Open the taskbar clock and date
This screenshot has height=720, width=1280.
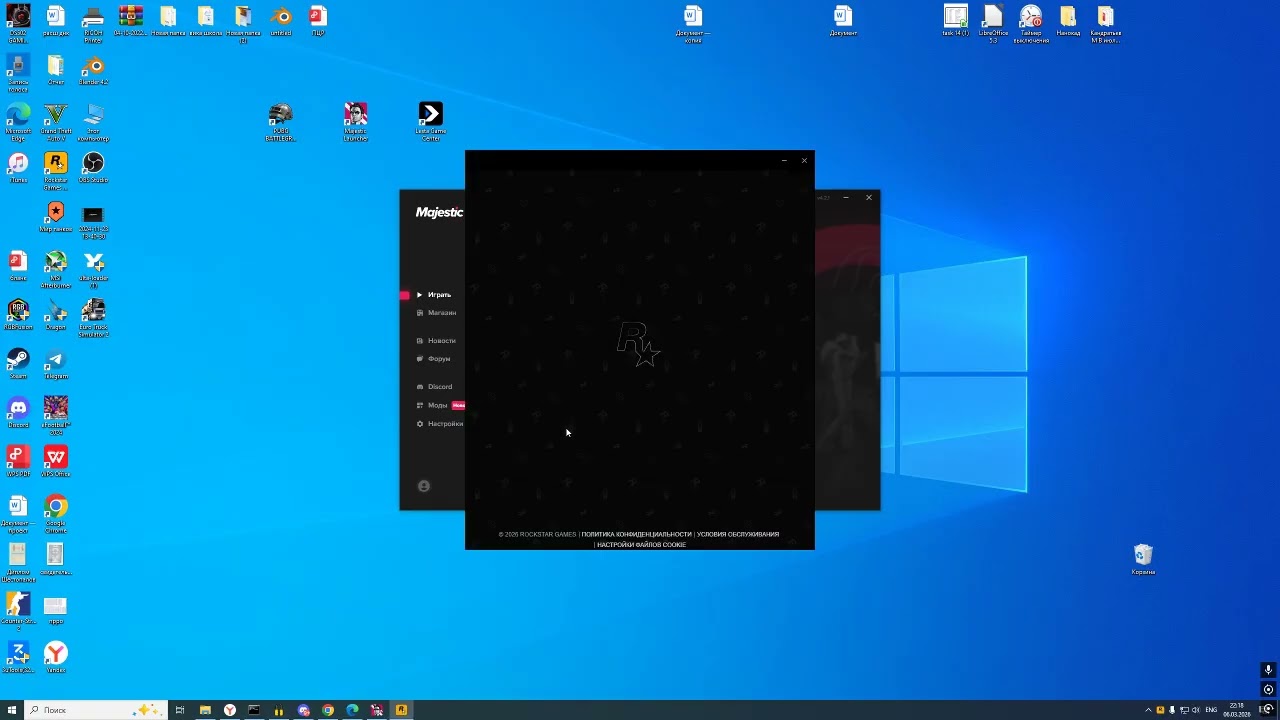1236,710
